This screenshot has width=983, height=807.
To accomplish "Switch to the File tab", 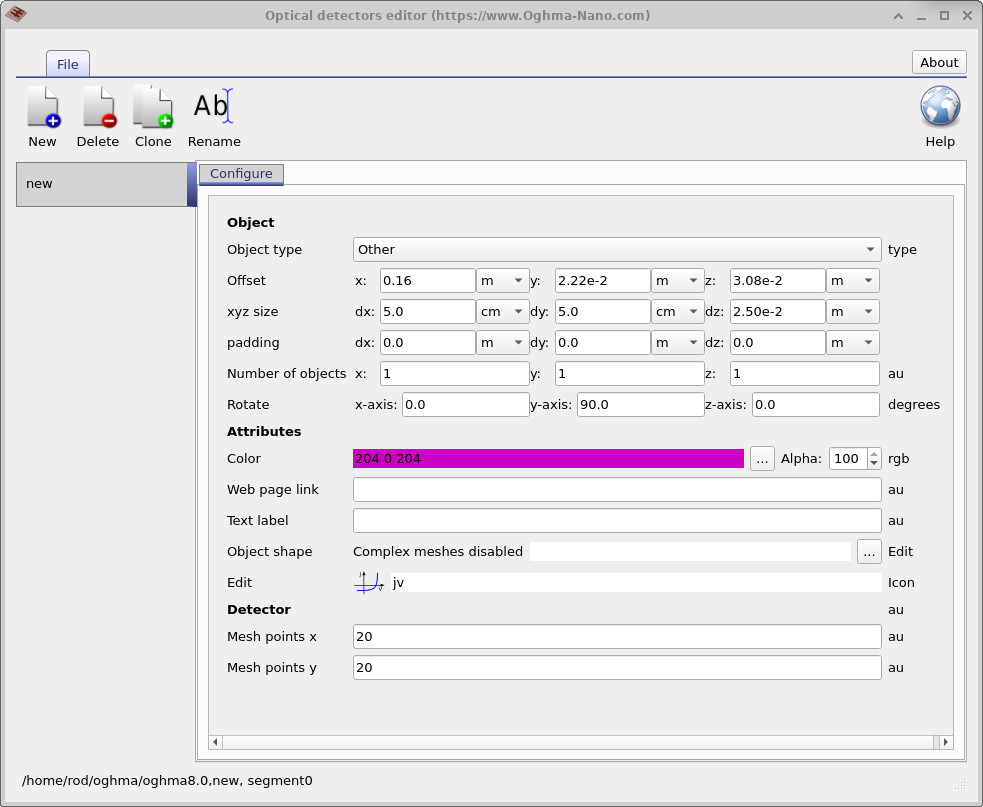I will point(67,63).
